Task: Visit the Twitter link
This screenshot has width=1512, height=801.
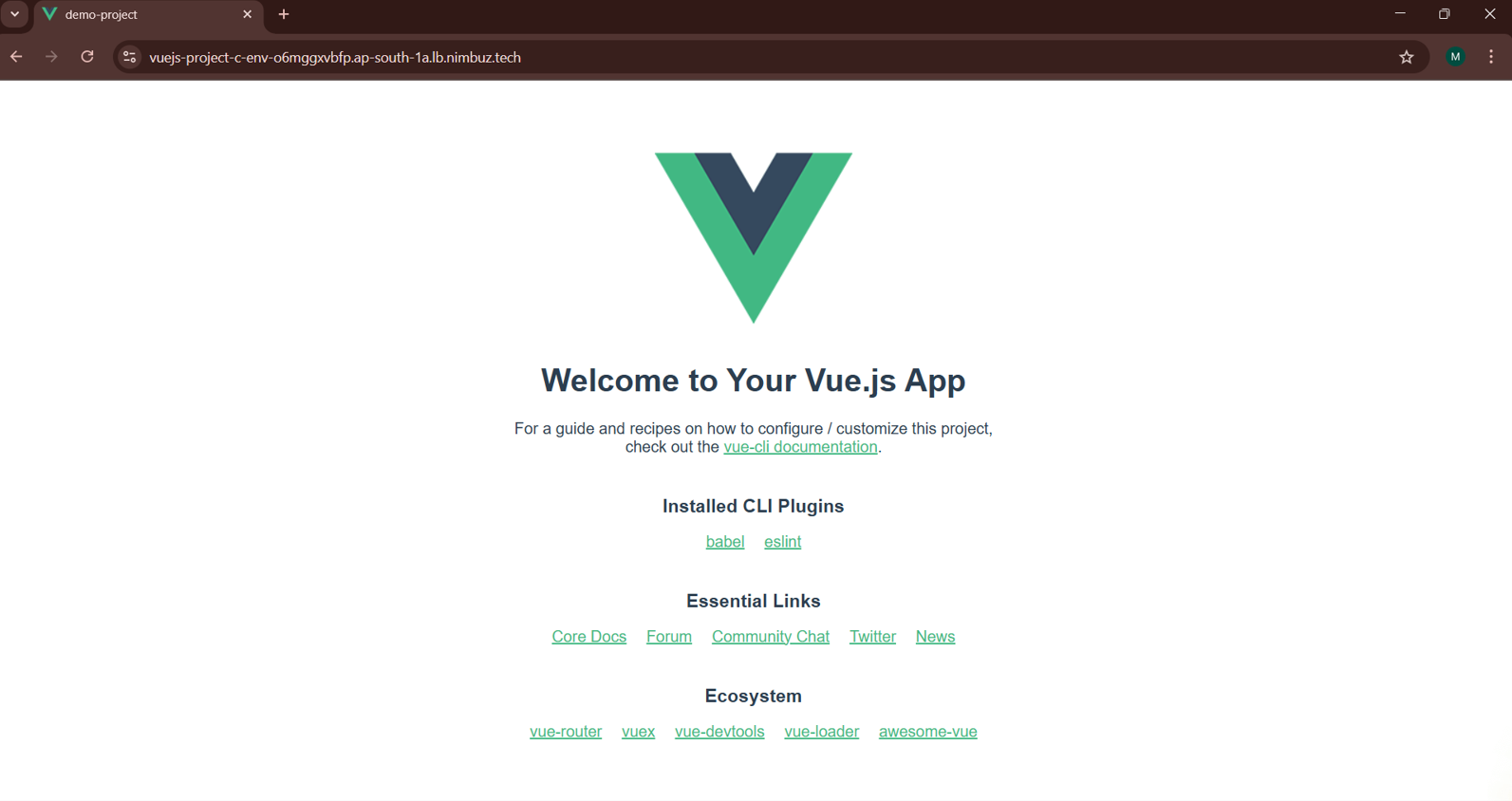Action: point(872,637)
